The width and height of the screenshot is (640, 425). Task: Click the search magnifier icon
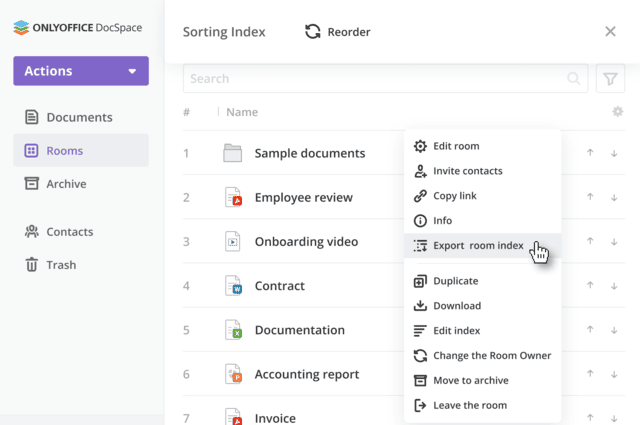tap(575, 79)
